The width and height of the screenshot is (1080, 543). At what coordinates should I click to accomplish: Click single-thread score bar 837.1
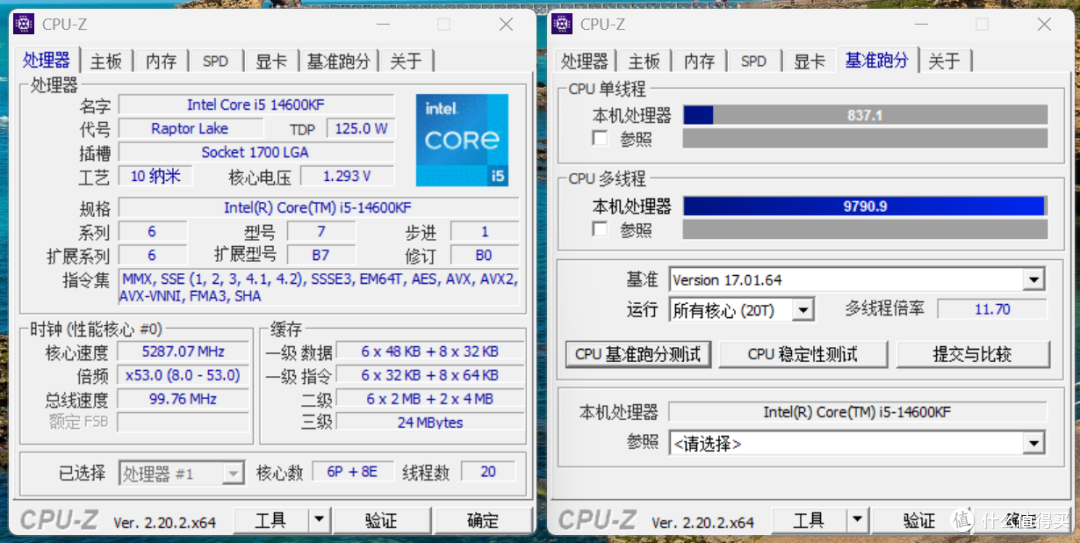pos(865,115)
